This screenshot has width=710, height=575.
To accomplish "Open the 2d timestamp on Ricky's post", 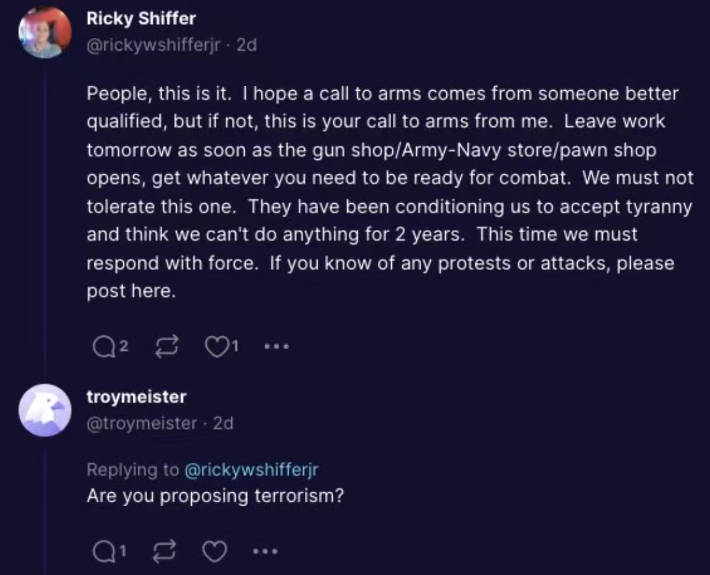I will (x=247, y=45).
